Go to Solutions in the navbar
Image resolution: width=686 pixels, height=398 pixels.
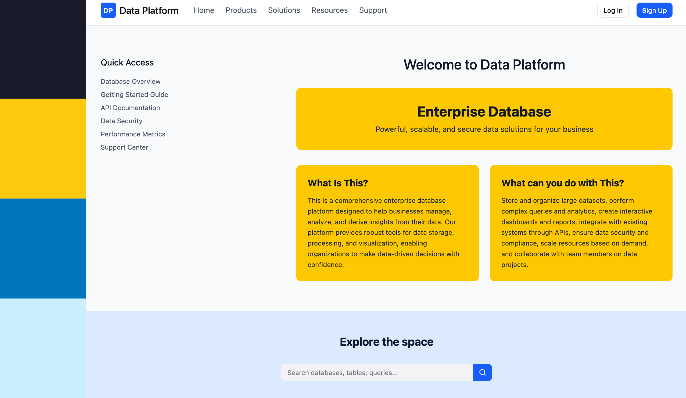(284, 10)
